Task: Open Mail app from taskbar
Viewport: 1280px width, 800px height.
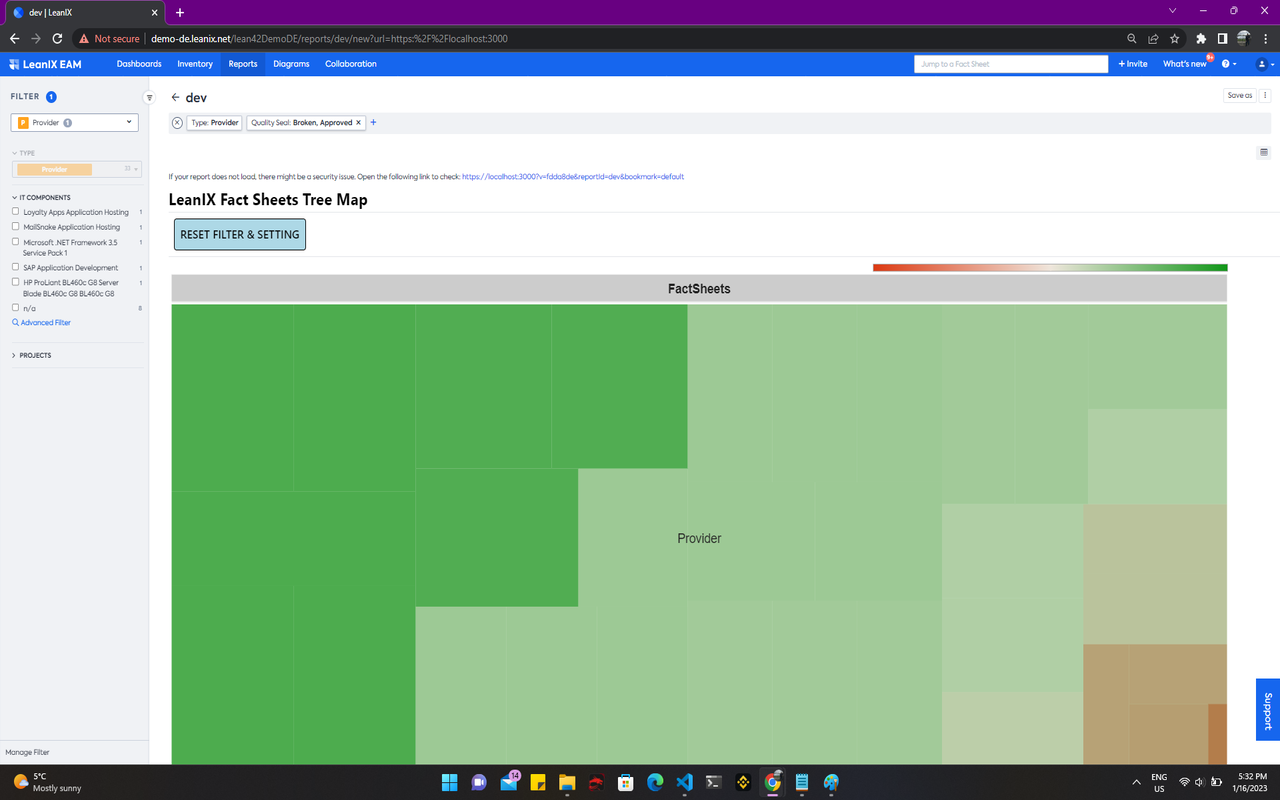Action: point(509,782)
